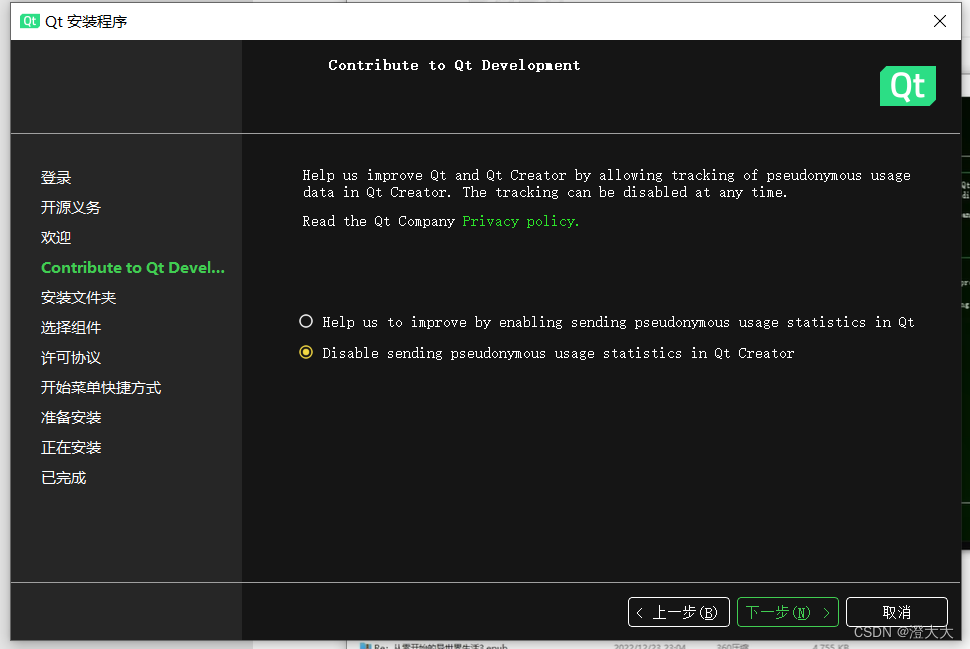
Task: Click the Contribute to Qt Development heading
Action: pos(454,66)
